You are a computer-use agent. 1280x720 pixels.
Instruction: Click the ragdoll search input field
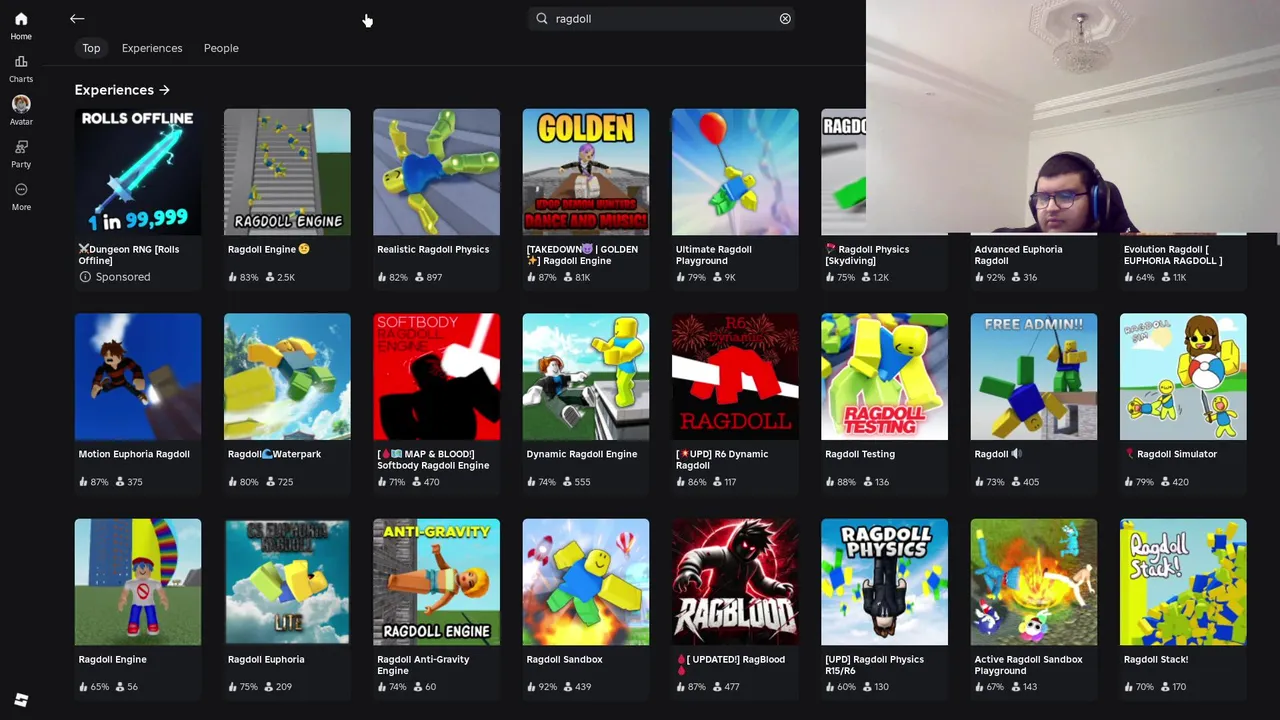tap(662, 19)
